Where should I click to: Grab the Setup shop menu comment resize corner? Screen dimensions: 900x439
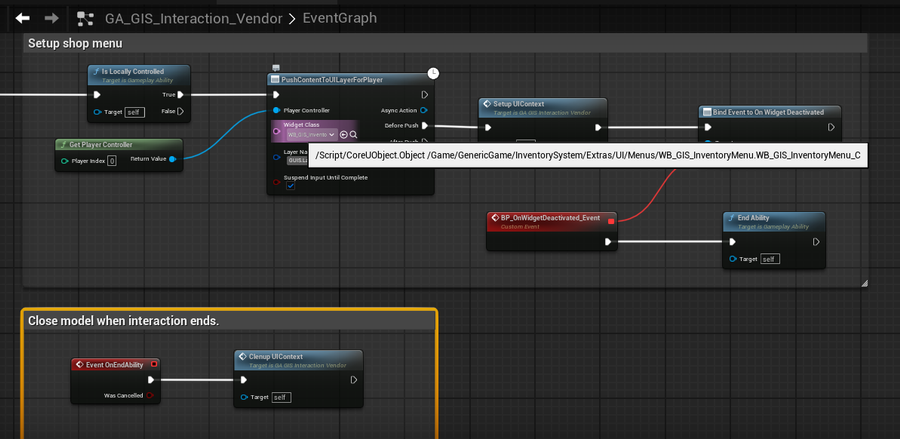[864, 283]
